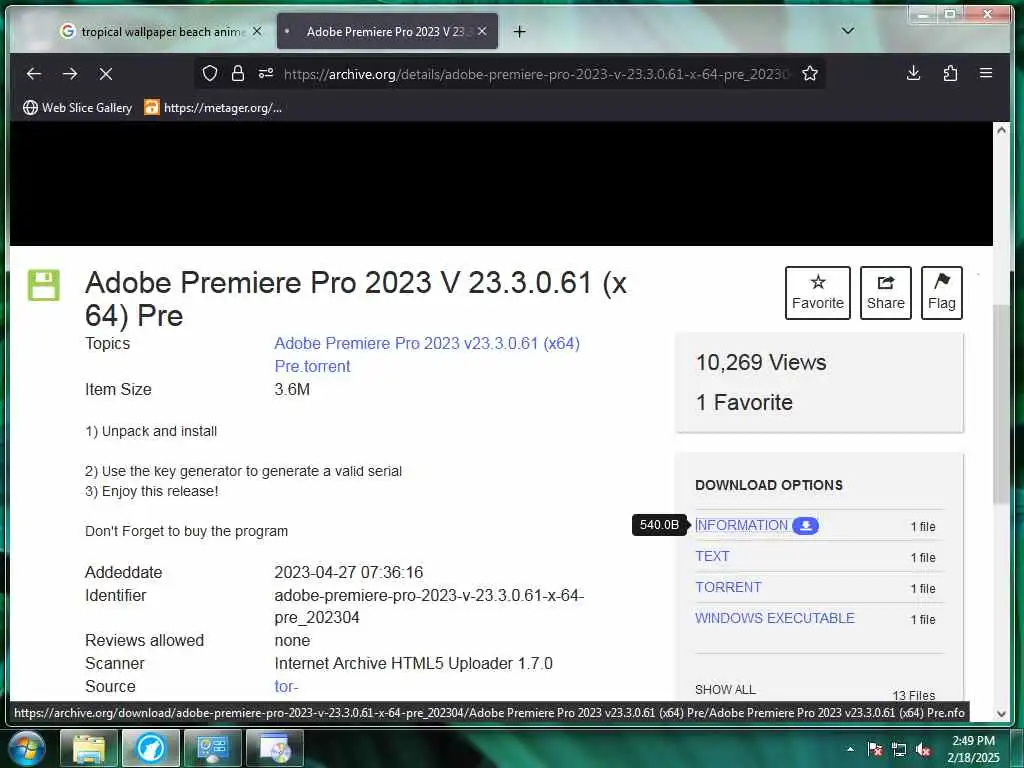Open the control panel taskbar icon
1024x768 pixels.
click(212, 748)
